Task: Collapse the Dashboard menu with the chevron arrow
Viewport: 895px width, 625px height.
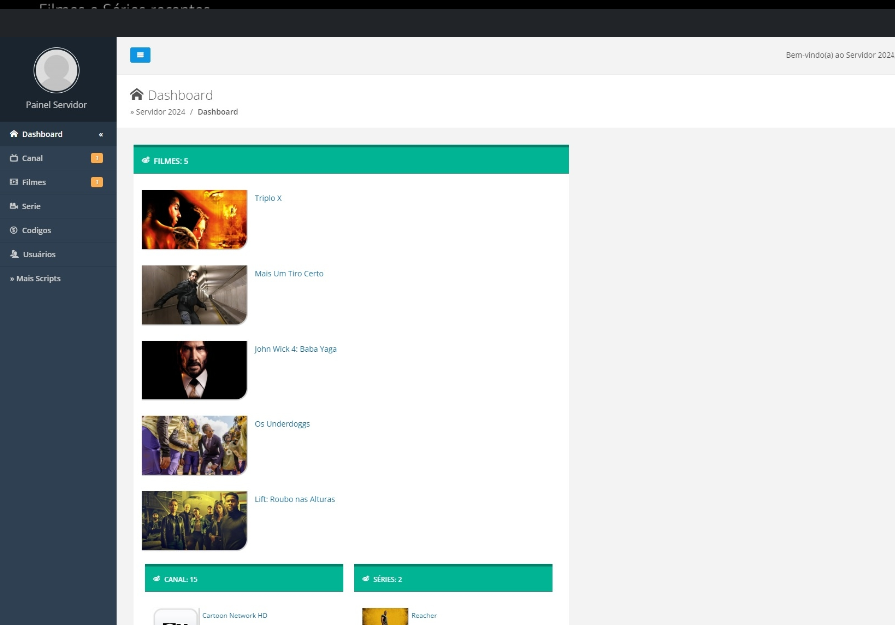Action: click(100, 134)
